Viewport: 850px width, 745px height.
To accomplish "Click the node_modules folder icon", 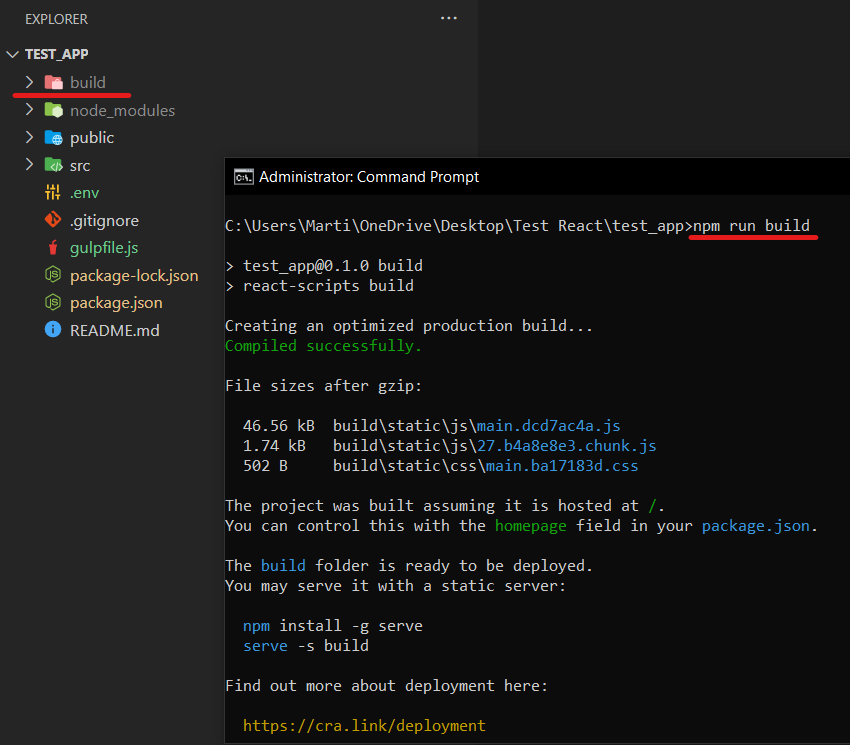I will point(53,110).
